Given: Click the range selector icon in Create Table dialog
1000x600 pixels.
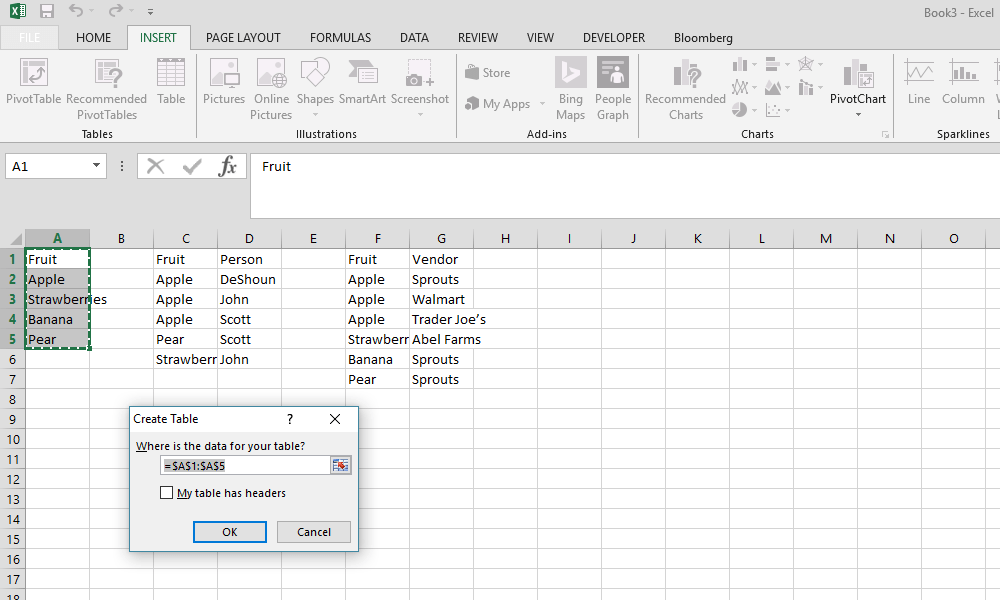Looking at the screenshot, I should click(x=340, y=465).
